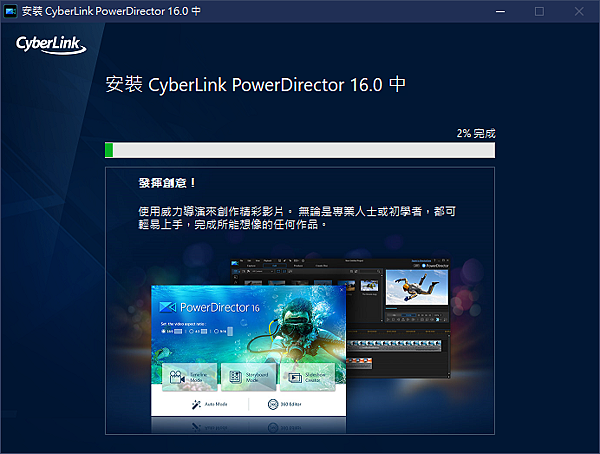The height and width of the screenshot is (454, 600).
Task: Click the "安裝 CyberLink PowerDirector 16.0 中" heading
Action: pos(256,84)
